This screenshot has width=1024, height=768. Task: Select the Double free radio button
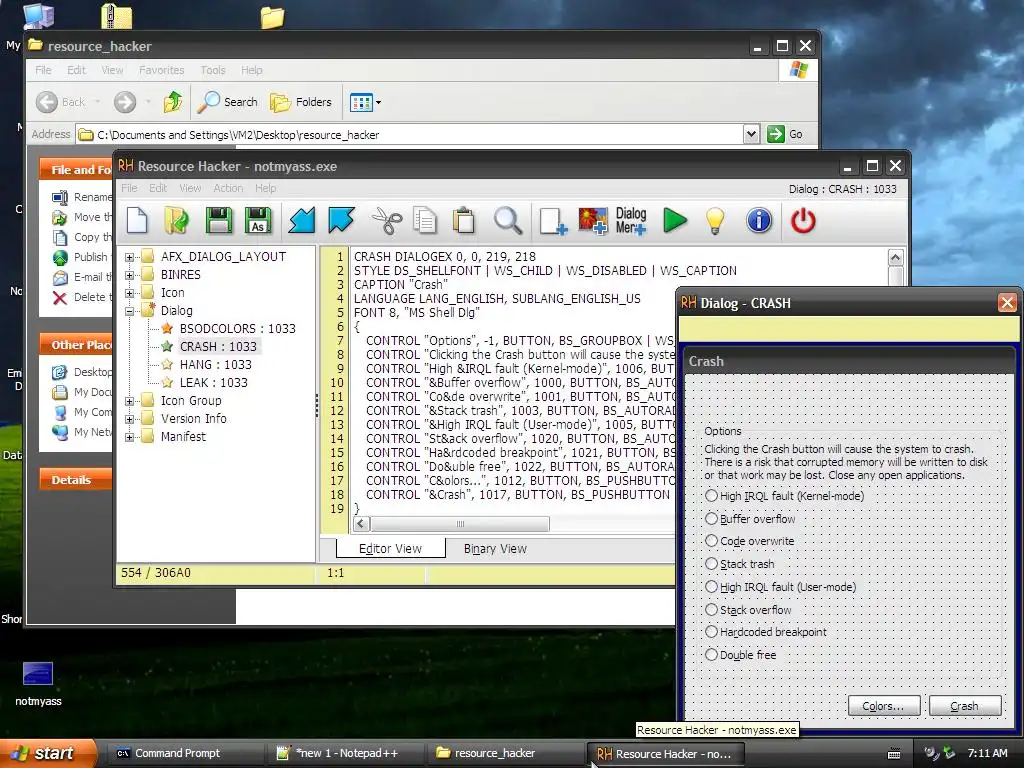(711, 654)
